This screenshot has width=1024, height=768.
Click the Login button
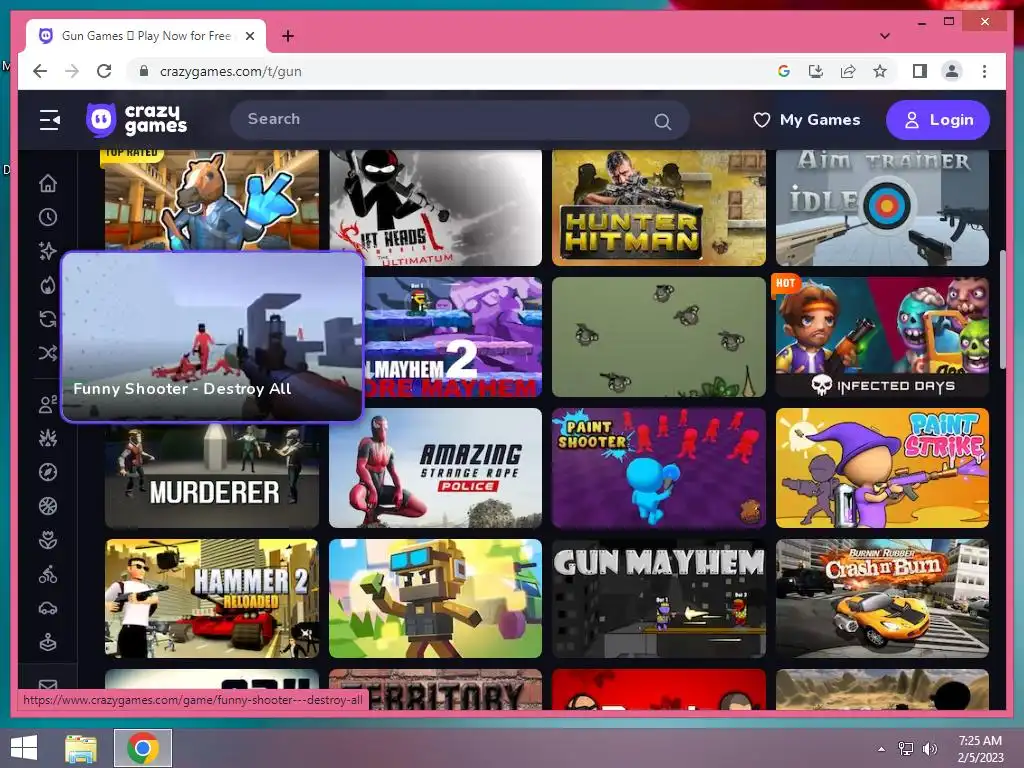point(938,120)
